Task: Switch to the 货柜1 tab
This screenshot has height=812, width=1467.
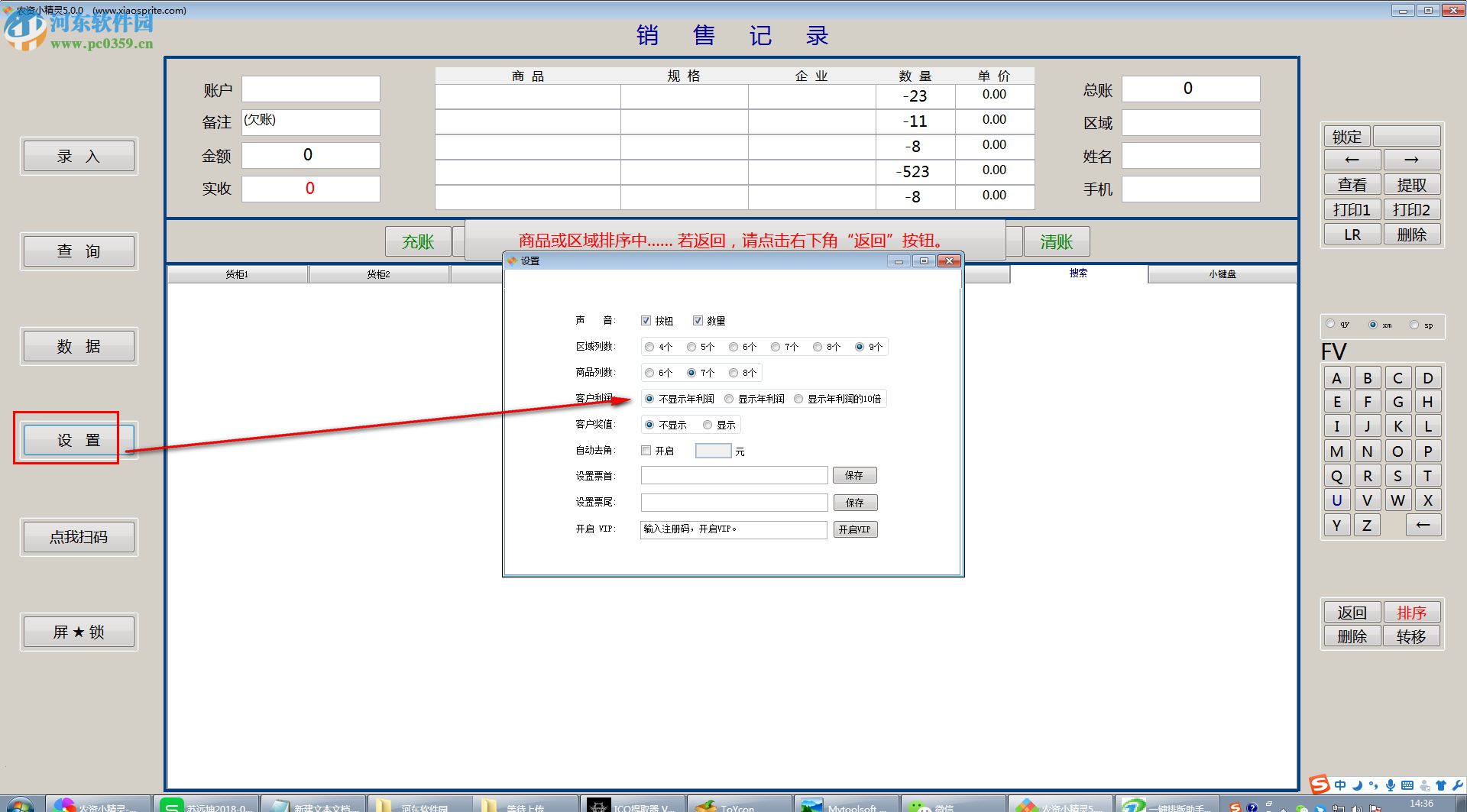Action: click(x=237, y=274)
